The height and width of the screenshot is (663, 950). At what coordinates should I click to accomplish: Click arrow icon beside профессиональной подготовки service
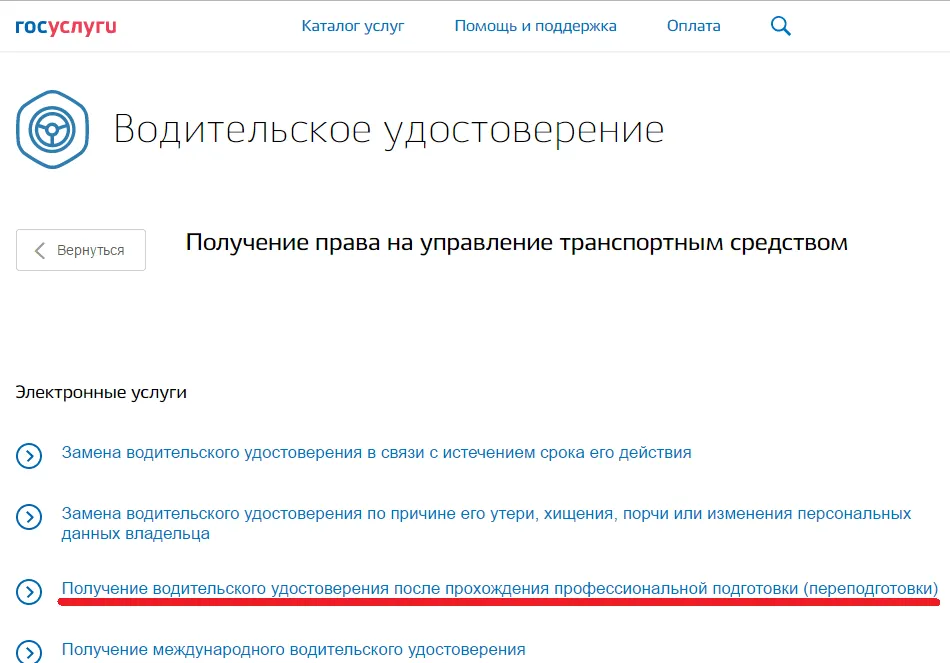(x=29, y=592)
